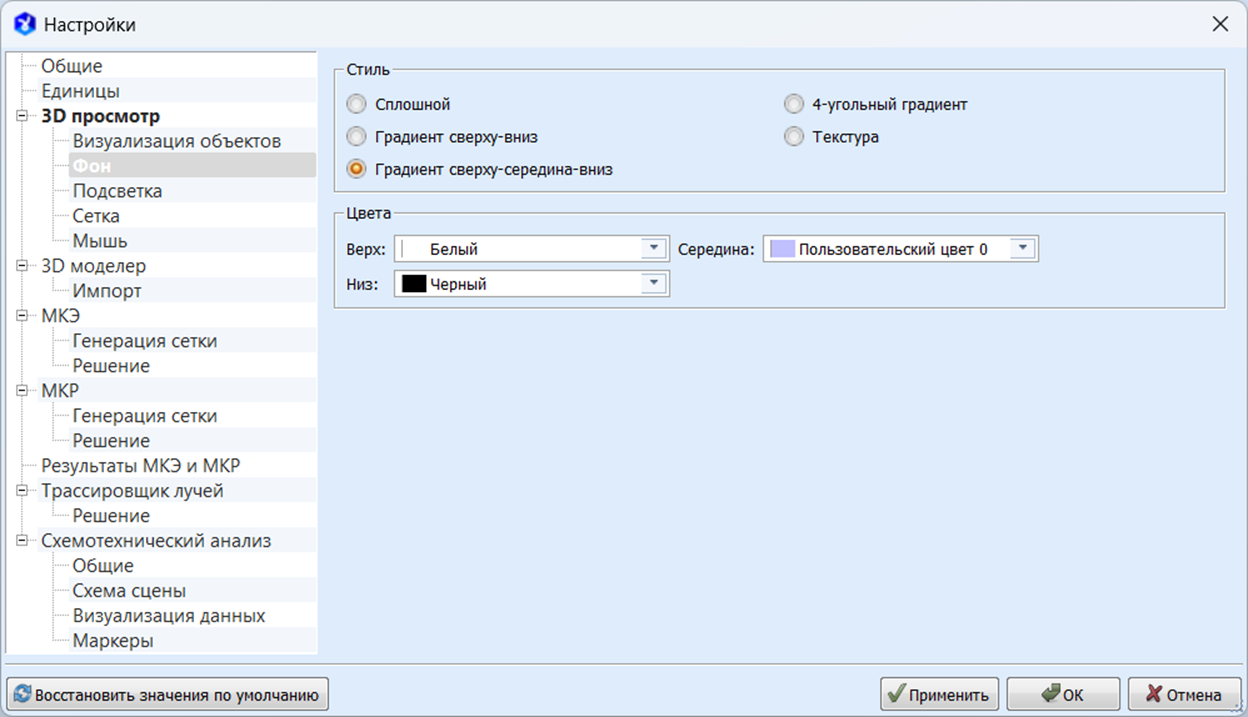Select the 4-угольный градиент option
Screen dimensions: 1248x717
pos(794,104)
